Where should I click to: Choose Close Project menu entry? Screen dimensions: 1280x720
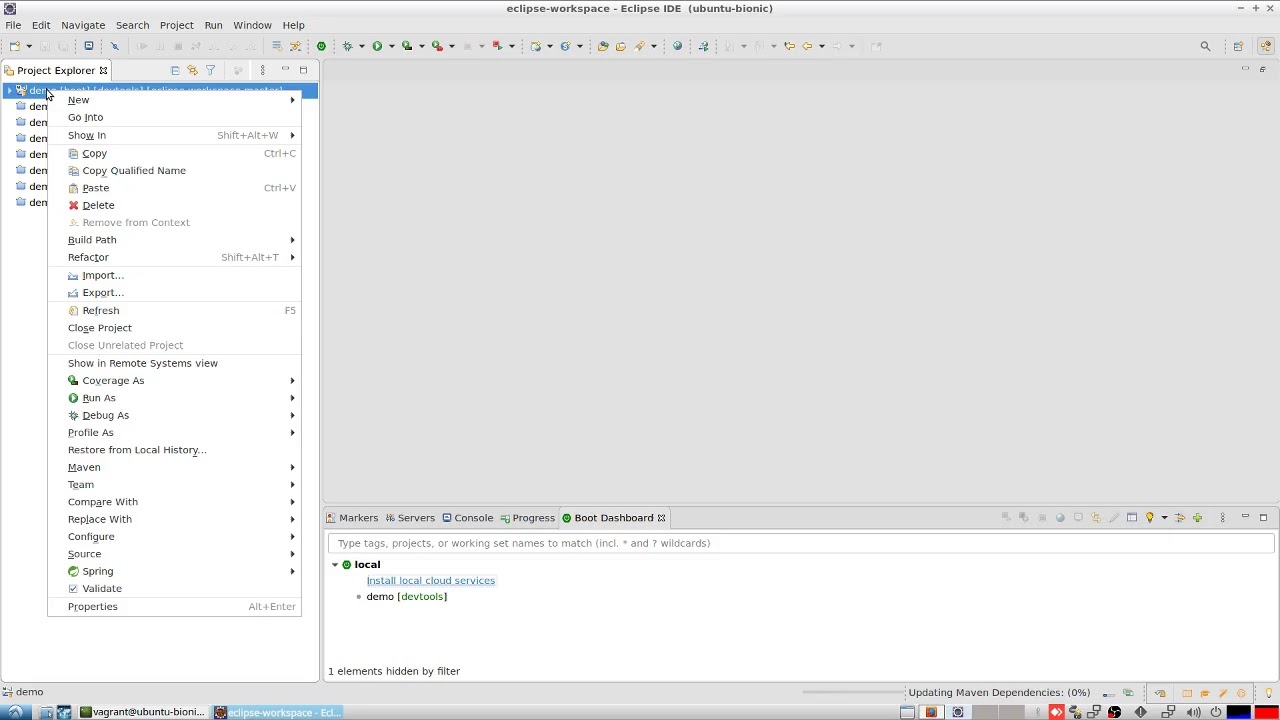(x=174, y=328)
